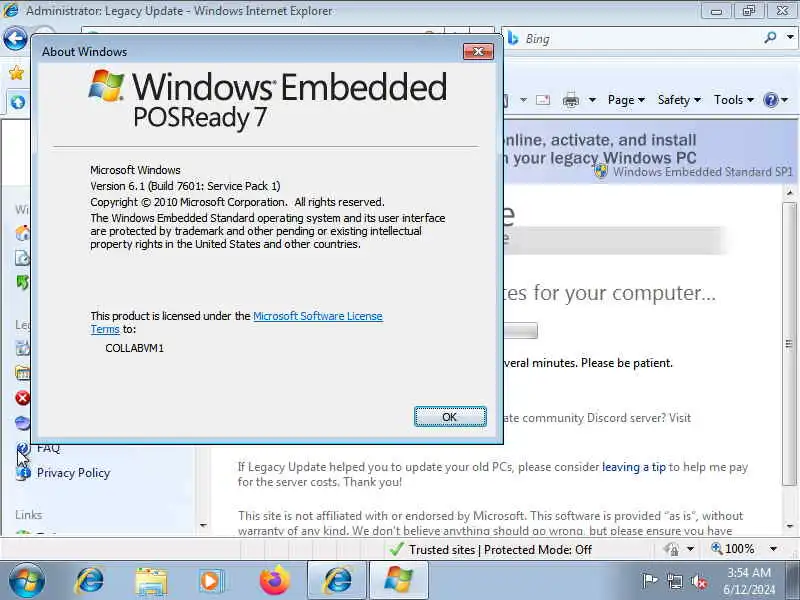Screen dimensions: 800x600
Task: Open the Page menu
Action: [x=626, y=100]
